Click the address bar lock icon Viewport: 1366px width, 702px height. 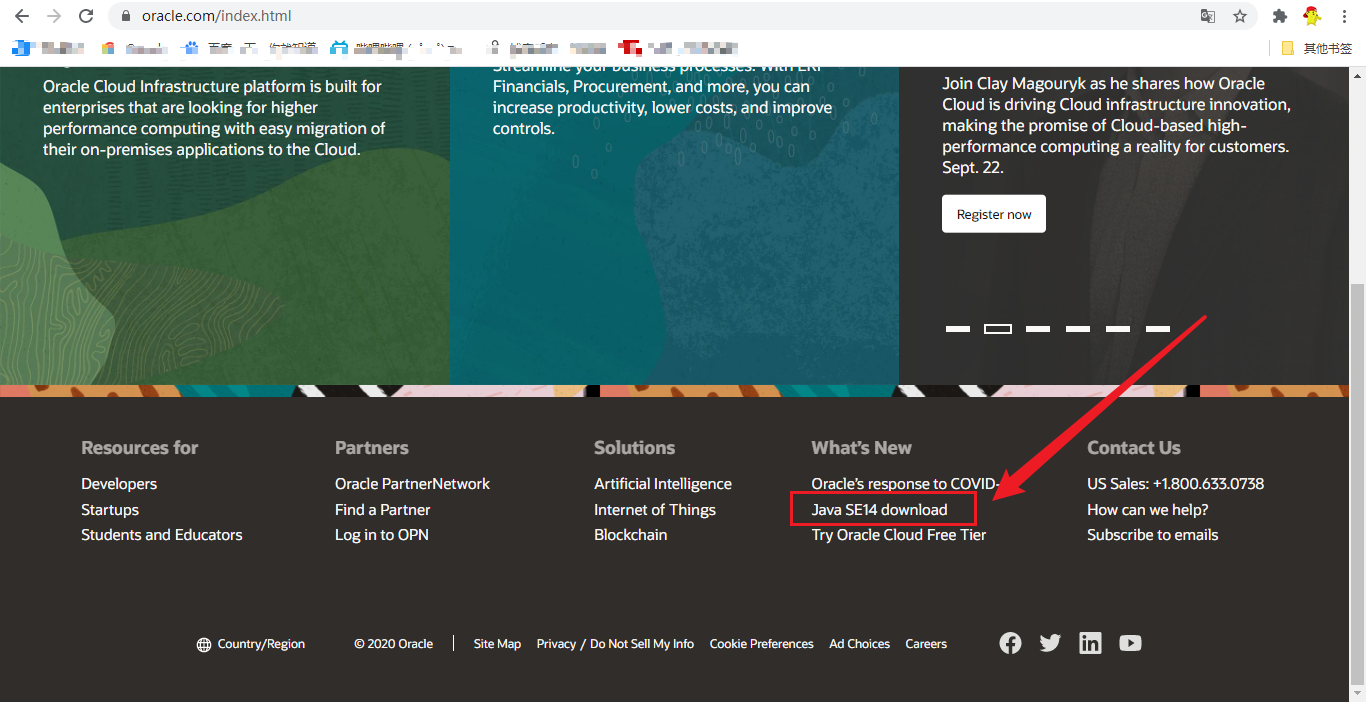coord(126,16)
